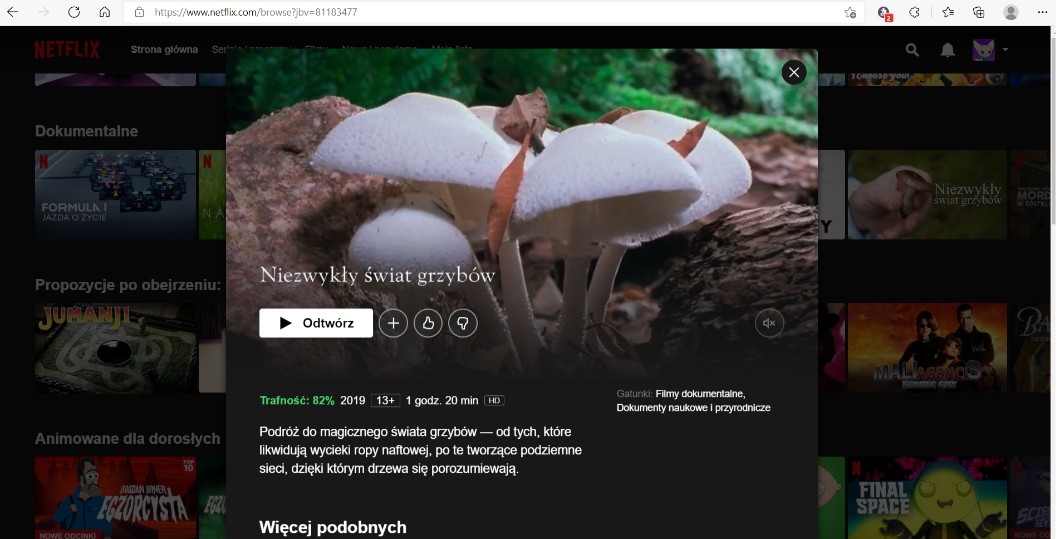Rate title with thumbs up icon
Viewport: 1060px width, 539px height.
point(428,323)
